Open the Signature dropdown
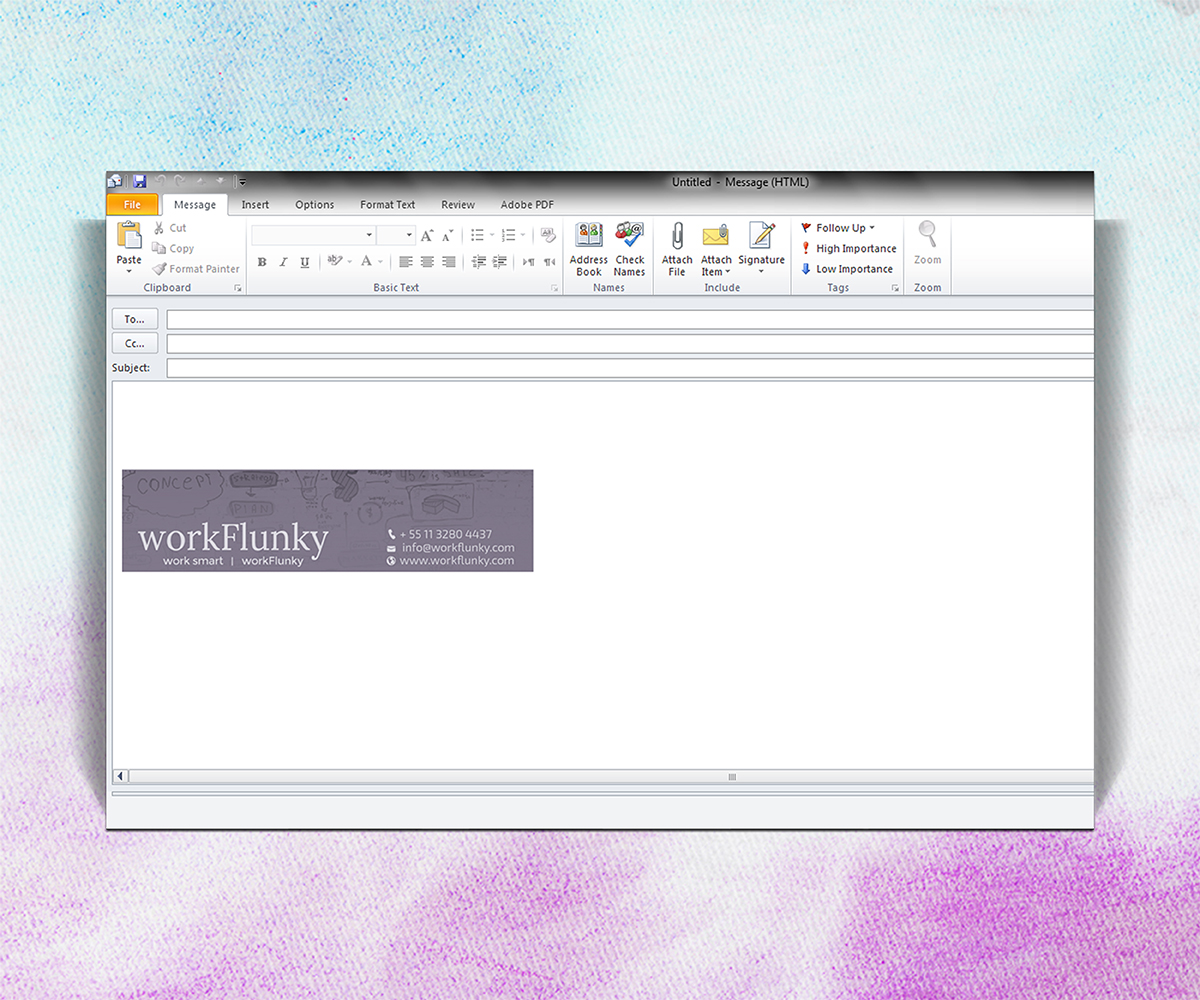The image size is (1200, 1000). point(761,249)
